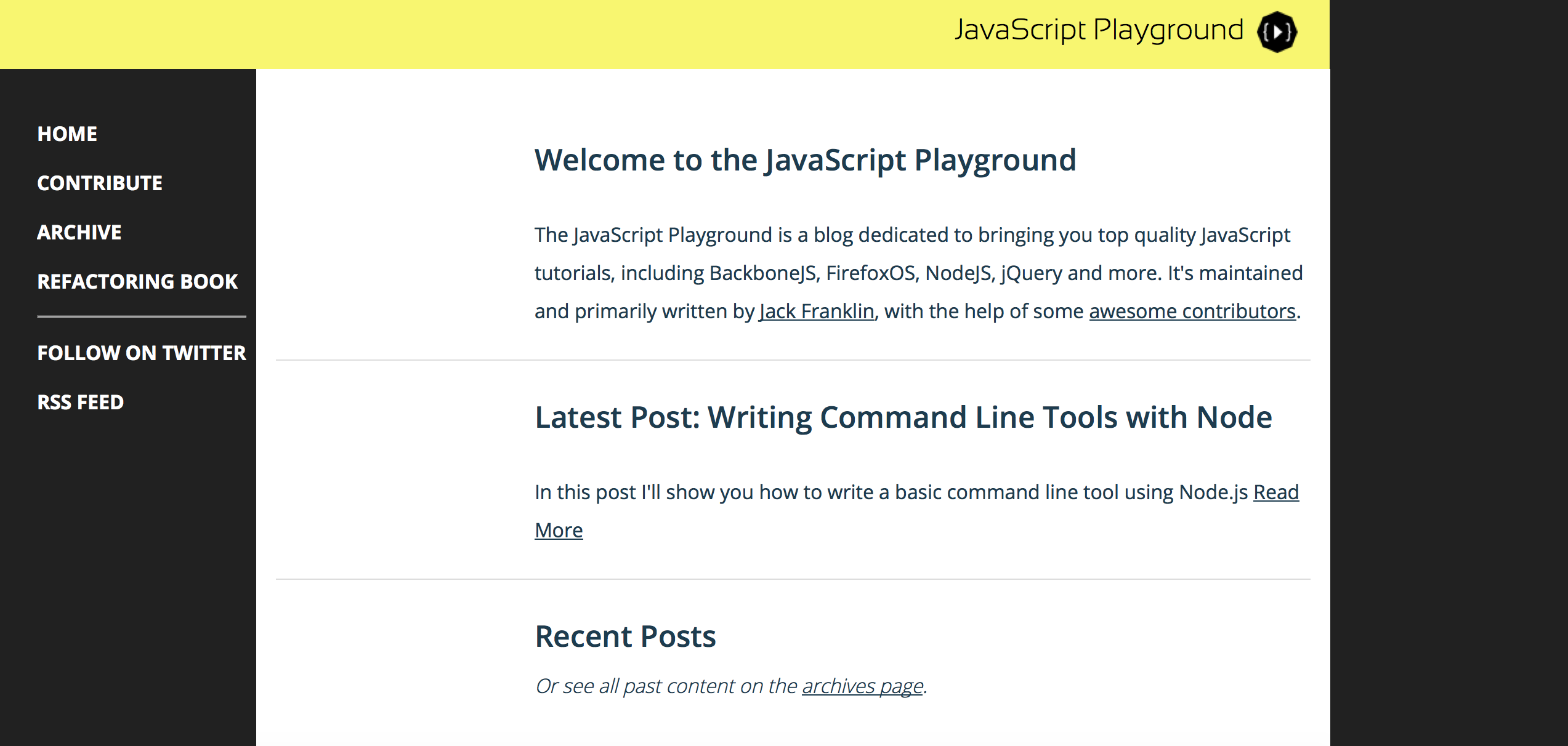Image resolution: width=1568 pixels, height=746 pixels.
Task: Open the Archive sidebar link
Action: pyautogui.click(x=79, y=232)
